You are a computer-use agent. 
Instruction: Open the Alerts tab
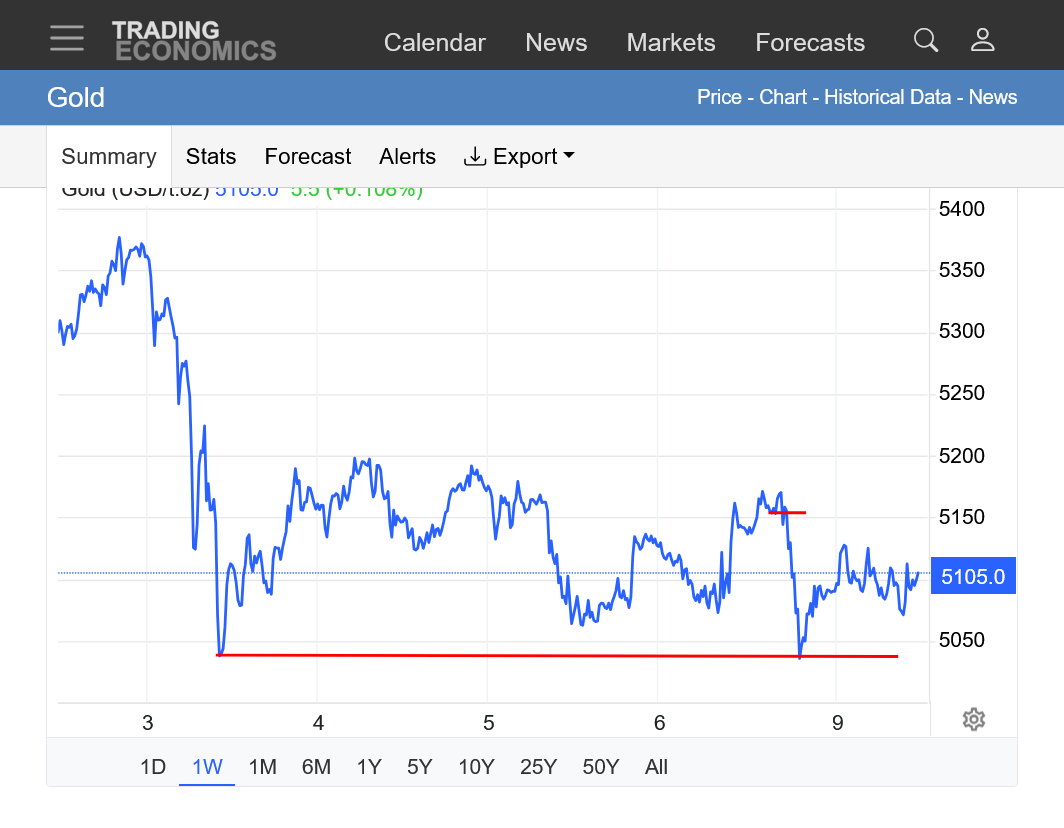coord(407,157)
